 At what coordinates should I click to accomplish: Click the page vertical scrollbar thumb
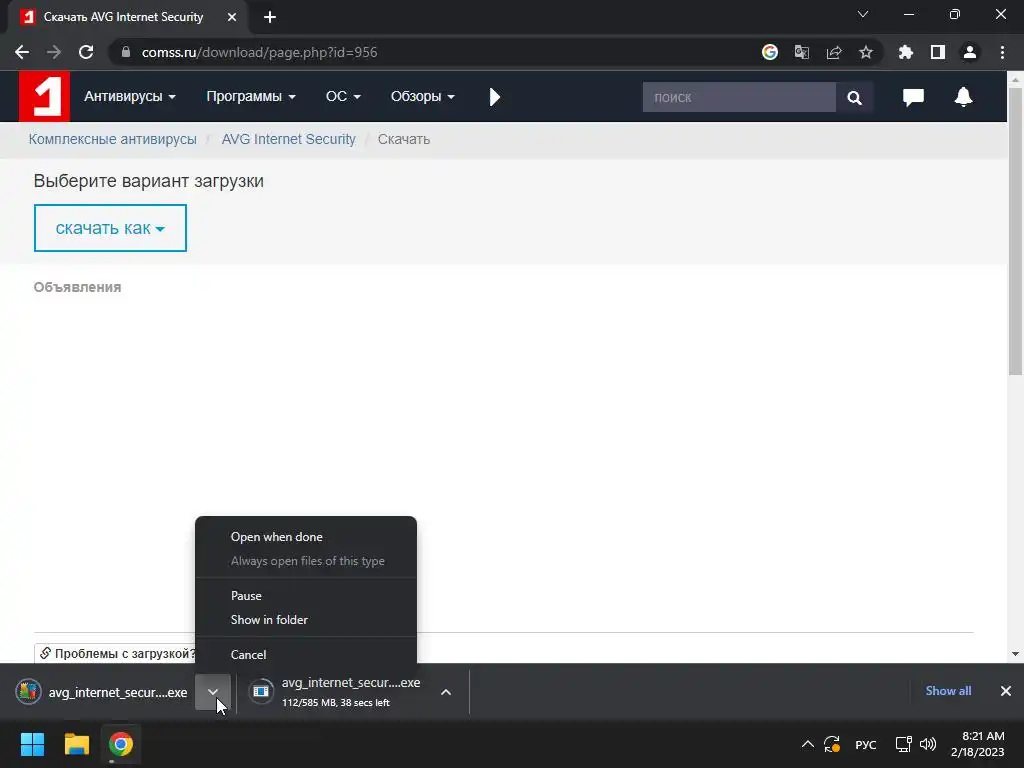[x=1015, y=232]
